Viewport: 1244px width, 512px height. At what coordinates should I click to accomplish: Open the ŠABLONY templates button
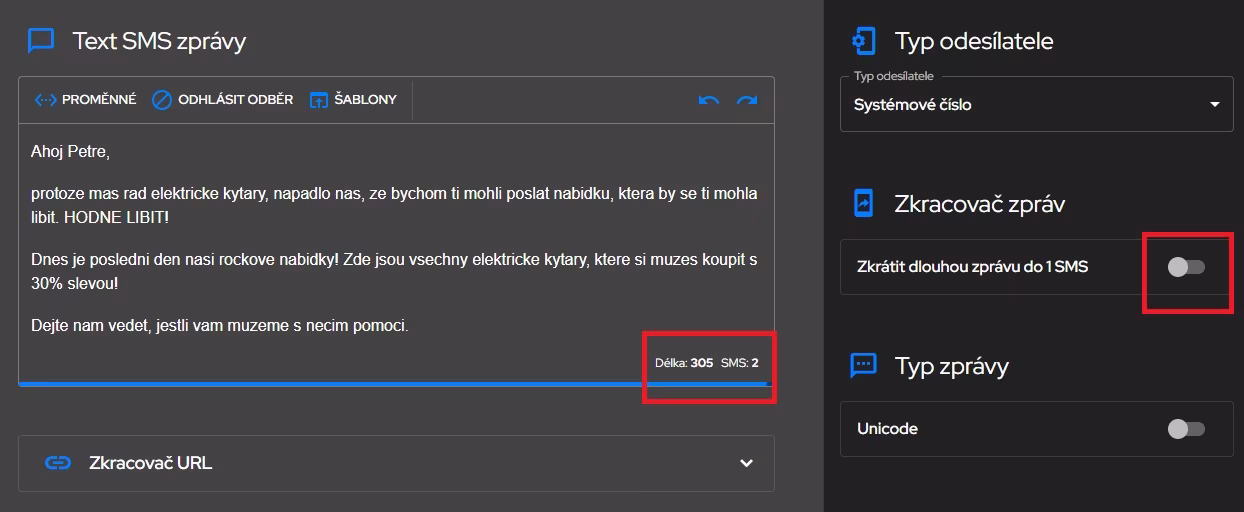[x=353, y=100]
